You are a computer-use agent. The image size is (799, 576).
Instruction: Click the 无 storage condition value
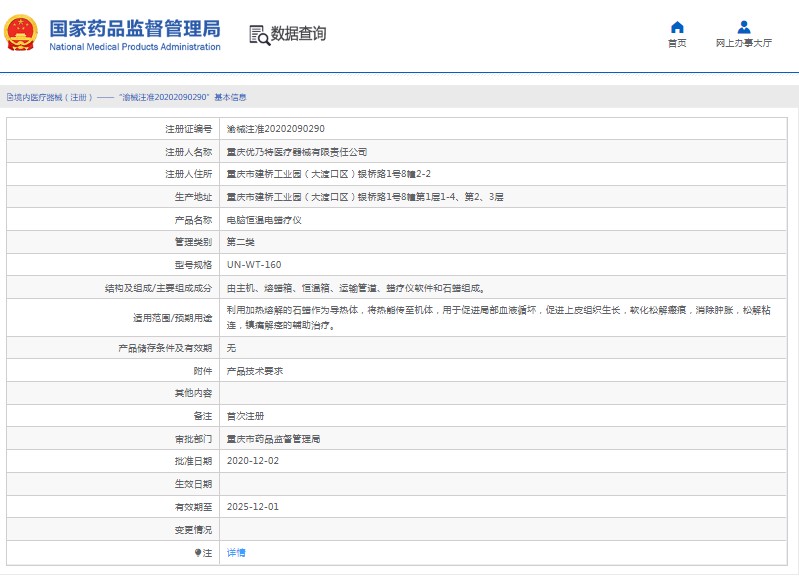(231, 348)
